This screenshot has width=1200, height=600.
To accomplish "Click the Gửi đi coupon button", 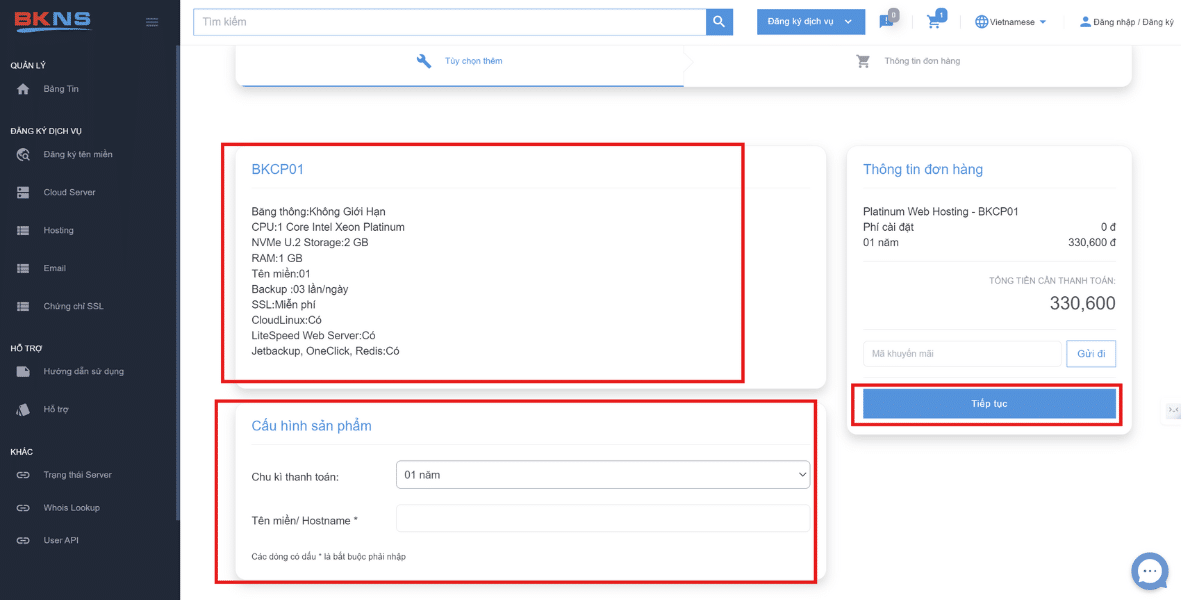I will 1091,354.
